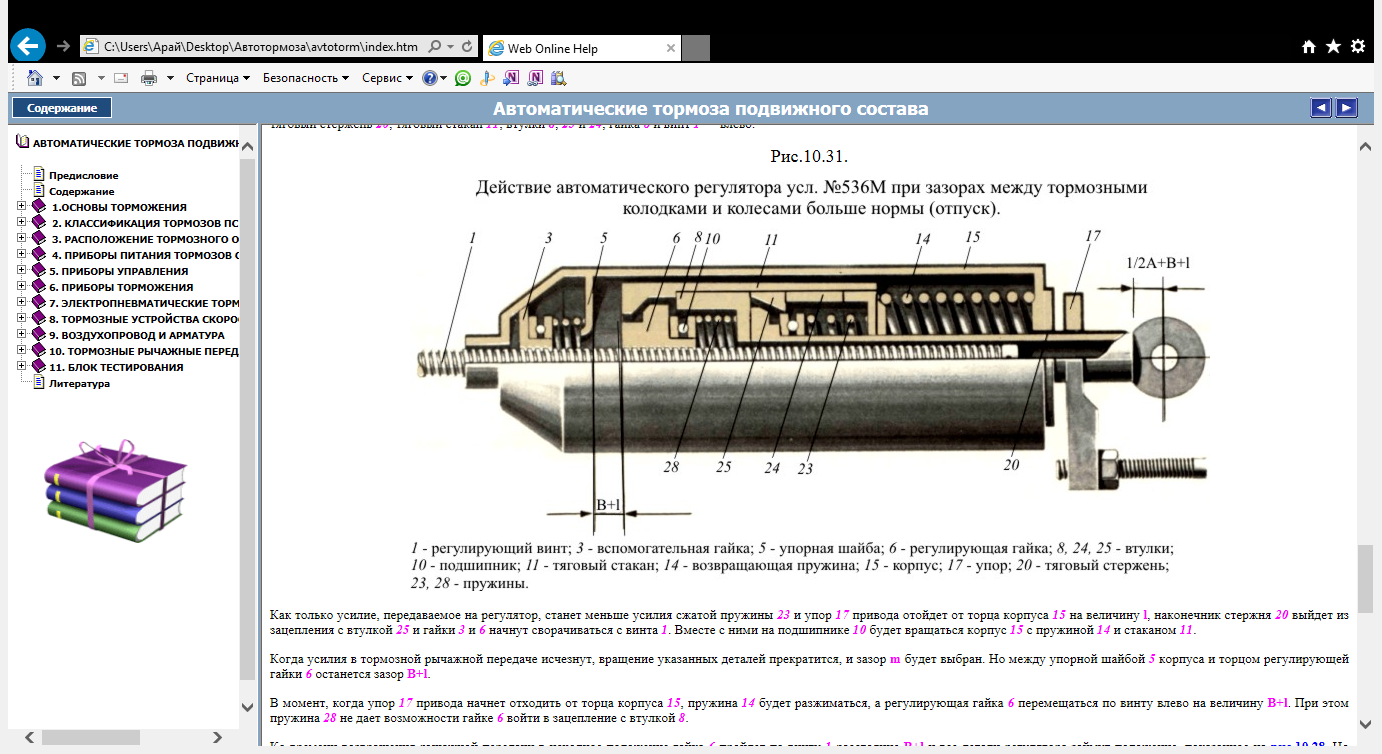Image resolution: width=1382 pixels, height=754 pixels.
Task: Click the stacked books image
Action: click(117, 490)
